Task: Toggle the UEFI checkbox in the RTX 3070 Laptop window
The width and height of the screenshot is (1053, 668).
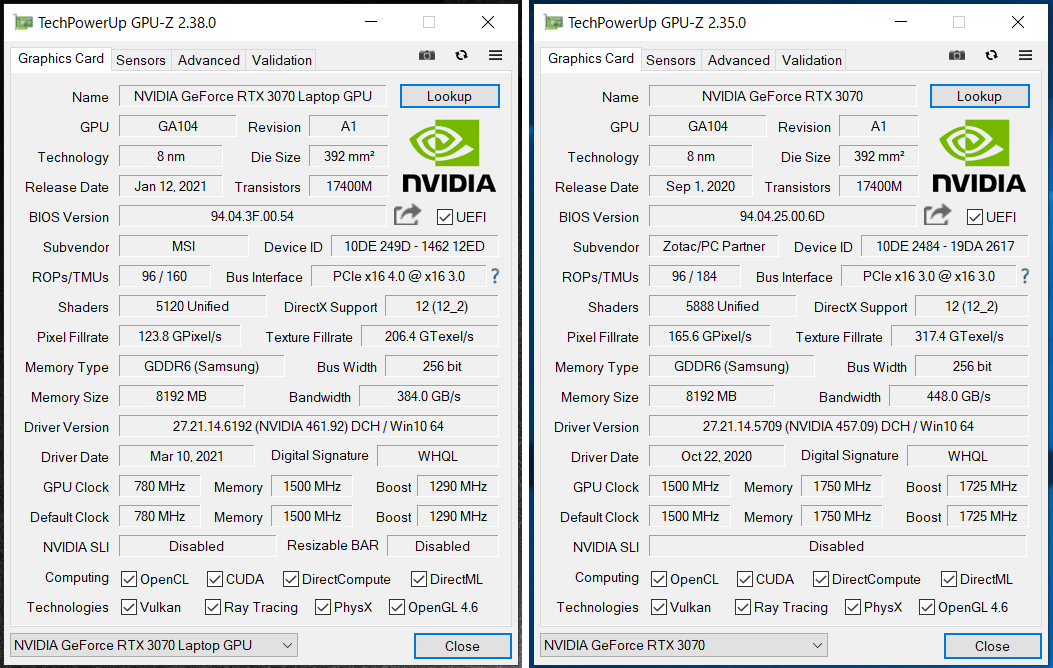Action: click(x=445, y=216)
